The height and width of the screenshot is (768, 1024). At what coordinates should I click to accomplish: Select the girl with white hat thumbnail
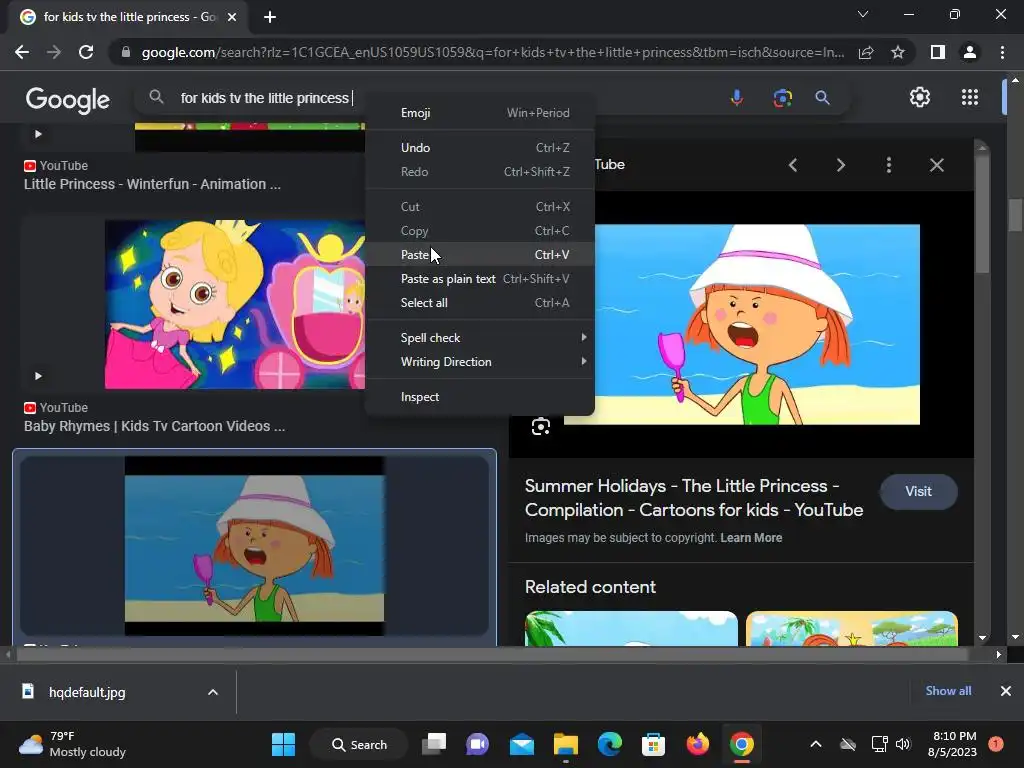(255, 545)
